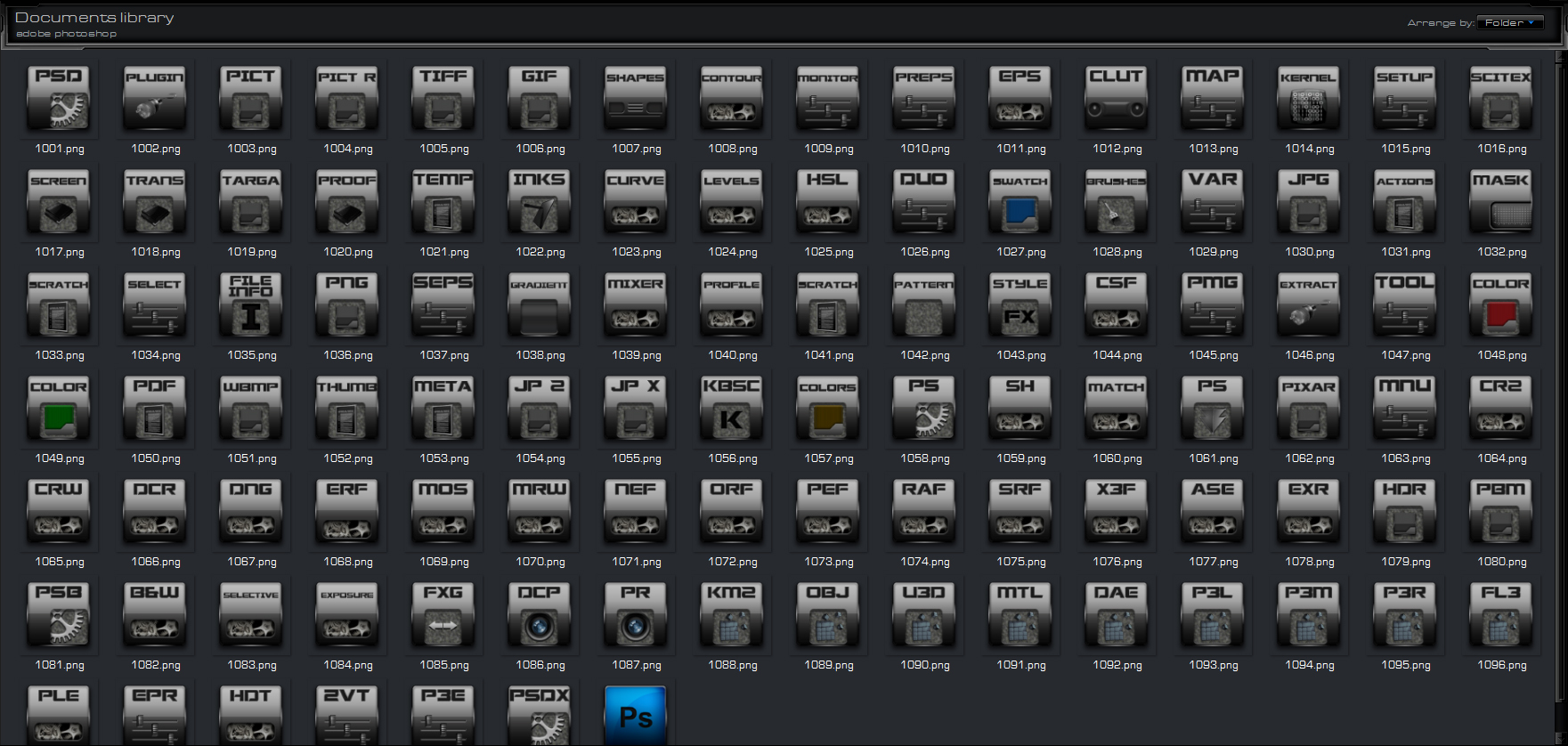Screen dimensions: 1568x746
Task: Click the KBSC icon 1056.png
Action: [x=732, y=408]
